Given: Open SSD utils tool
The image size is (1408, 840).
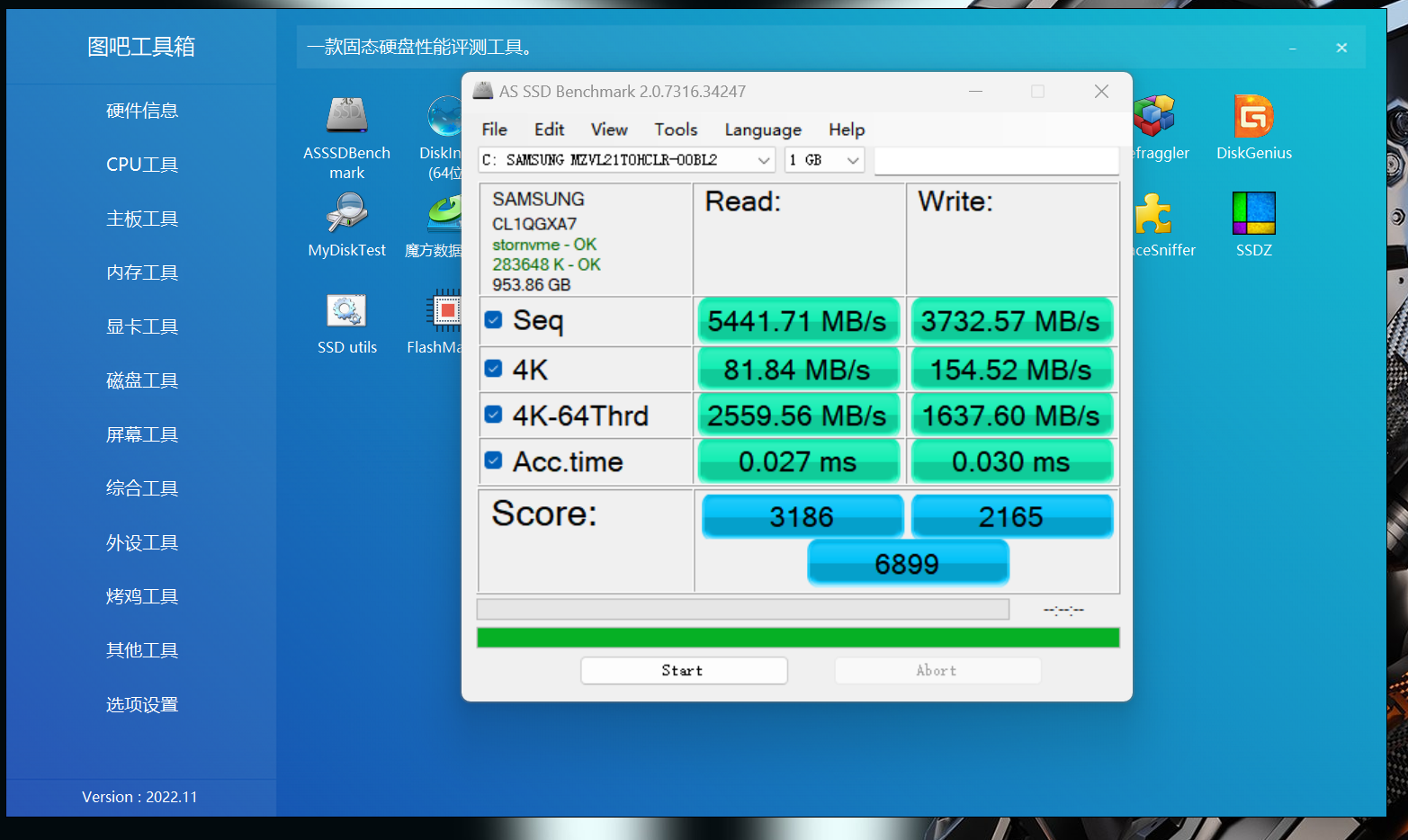Looking at the screenshot, I should [346, 311].
